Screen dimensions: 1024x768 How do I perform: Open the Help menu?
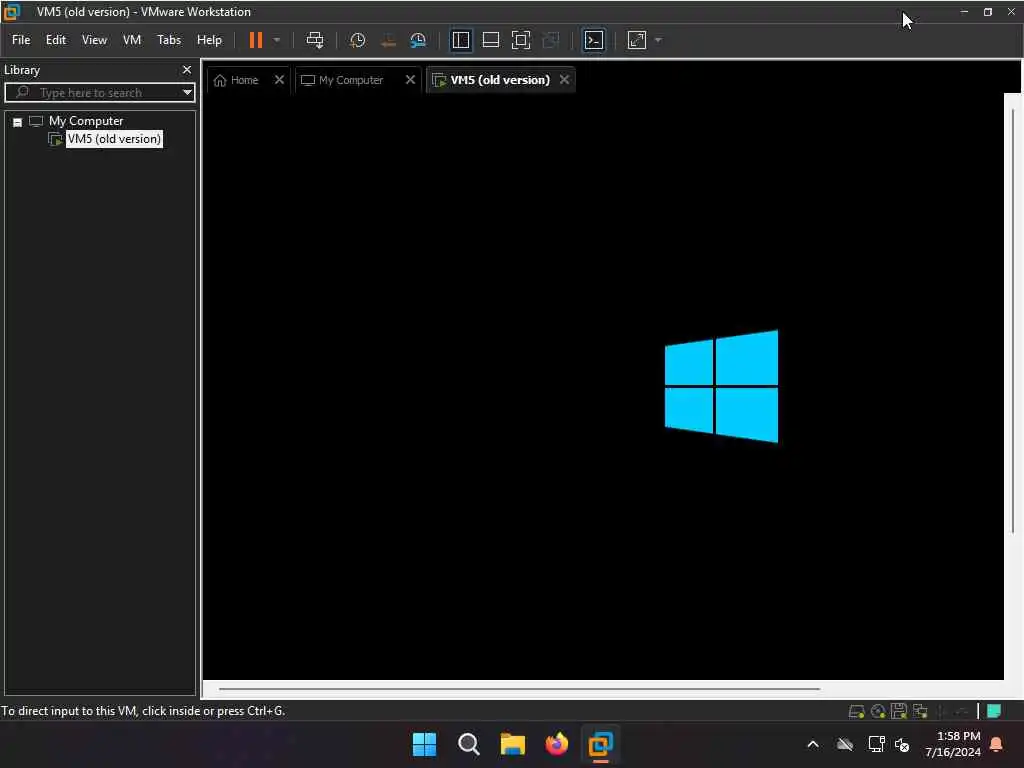209,40
